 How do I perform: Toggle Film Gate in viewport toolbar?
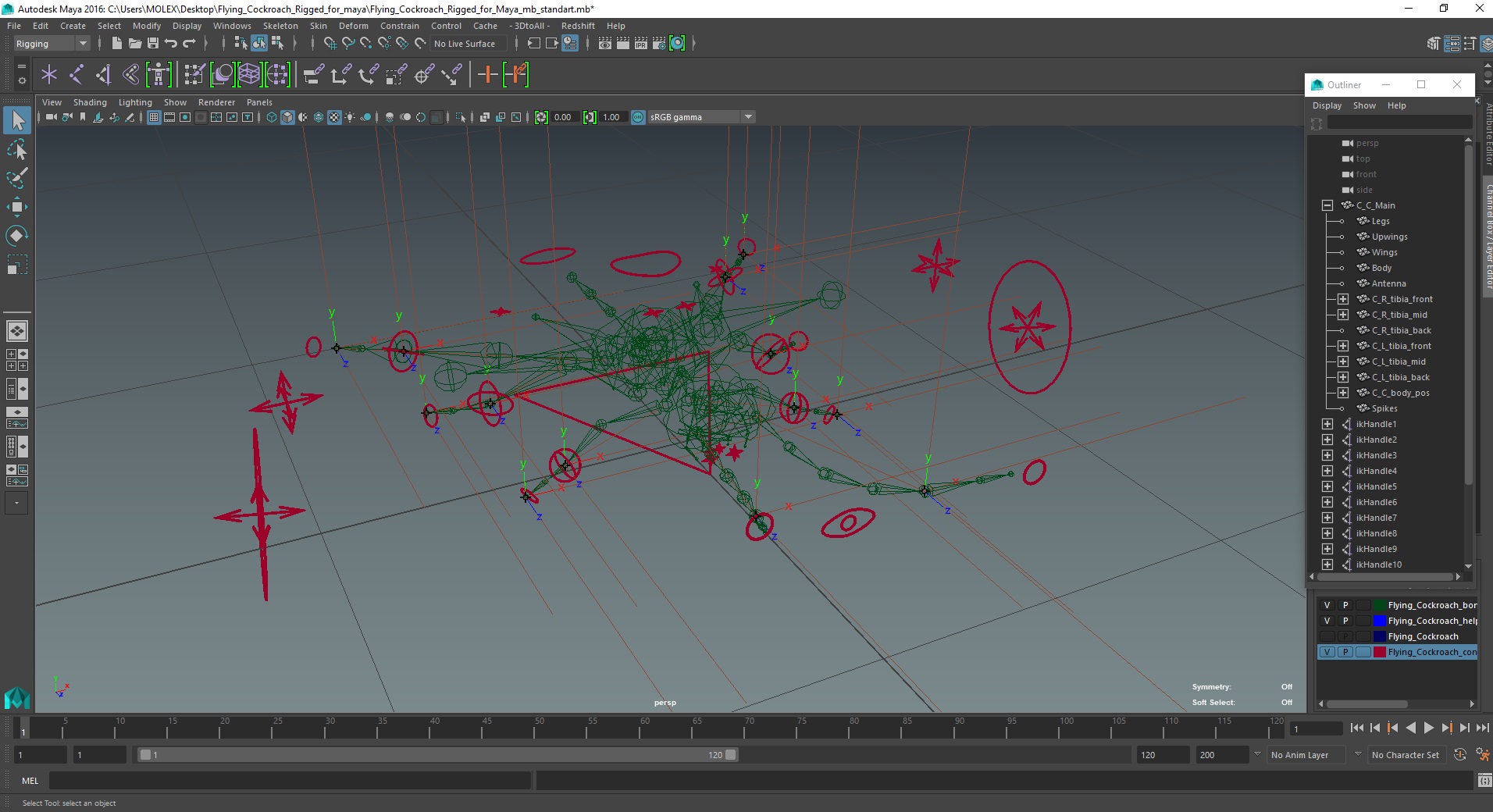coord(169,117)
